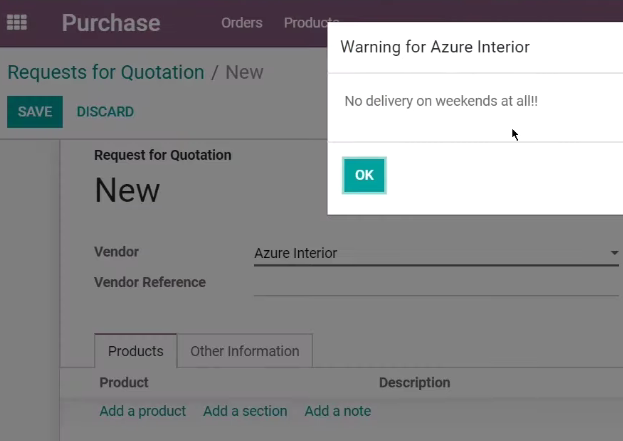
Task: Click OK in the warning dialog
Action: pos(364,175)
